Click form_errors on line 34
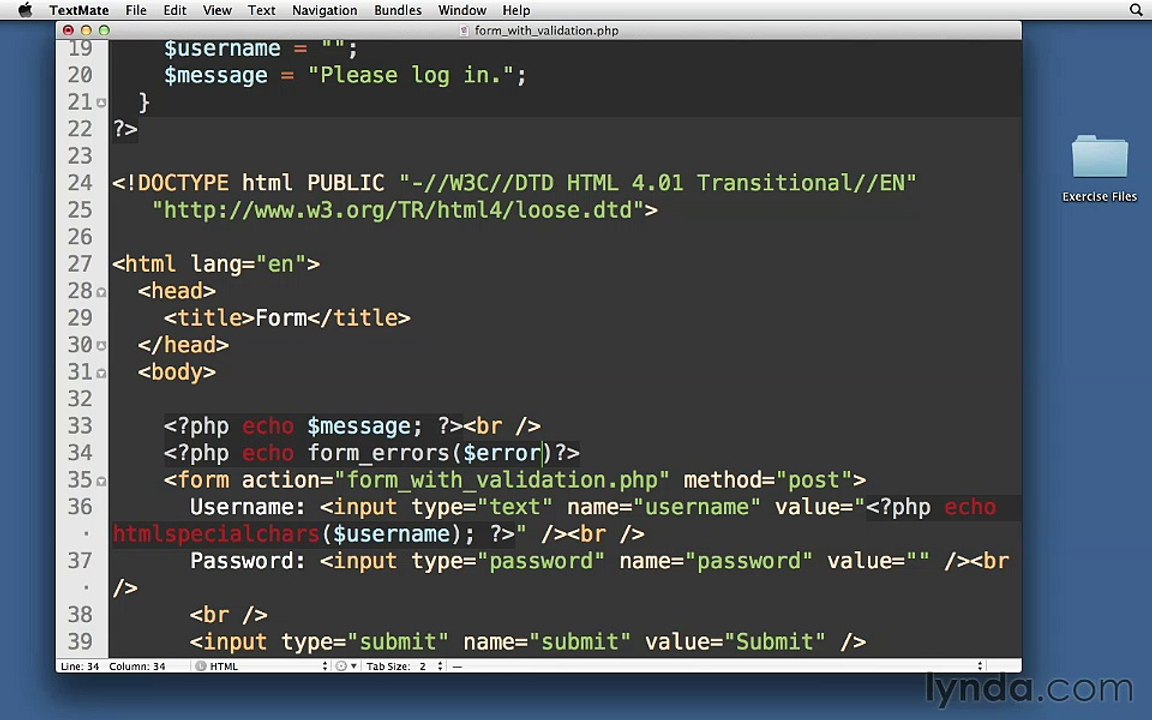1152x720 pixels. pyautogui.click(x=378, y=453)
